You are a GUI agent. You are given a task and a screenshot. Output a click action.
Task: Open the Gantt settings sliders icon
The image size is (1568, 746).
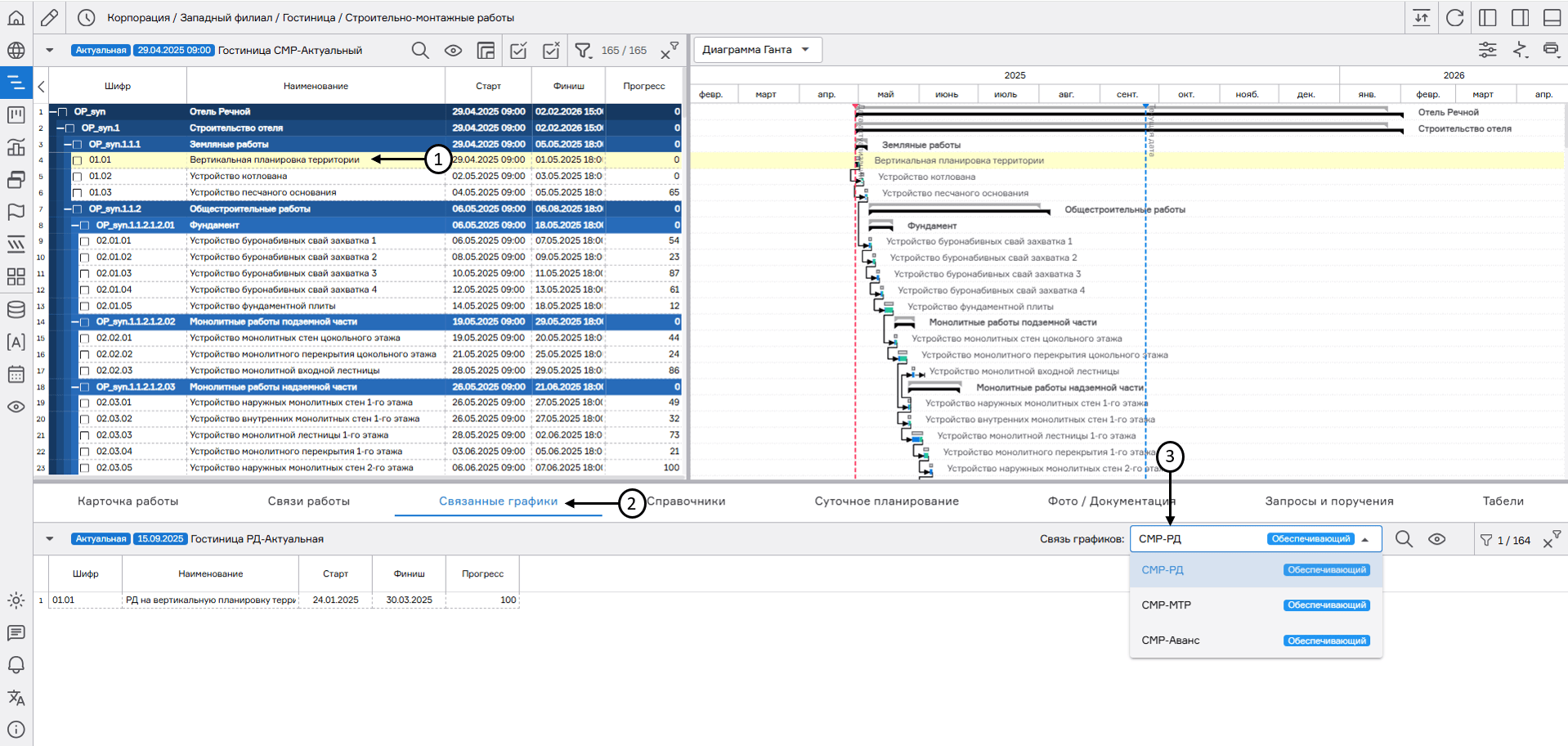[1487, 50]
